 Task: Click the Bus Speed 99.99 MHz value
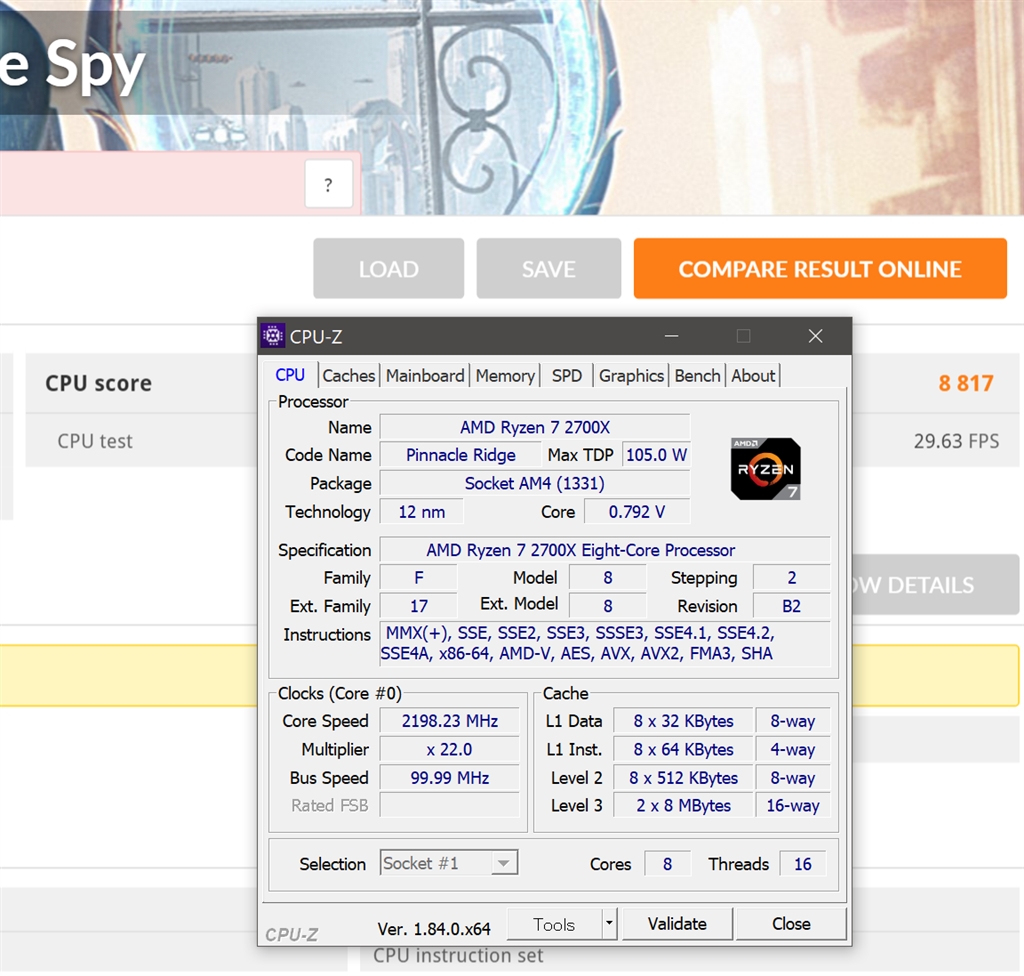[x=449, y=777]
